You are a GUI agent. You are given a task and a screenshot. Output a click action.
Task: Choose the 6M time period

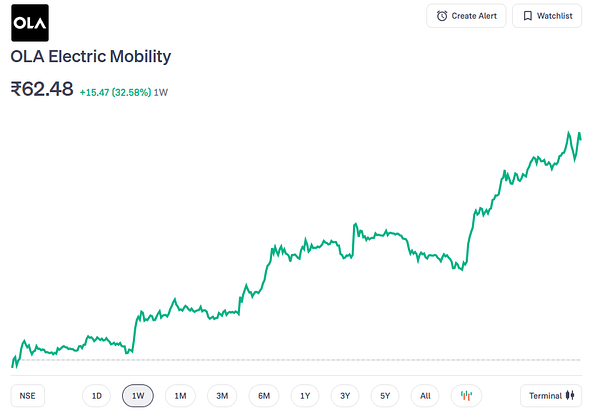point(264,395)
